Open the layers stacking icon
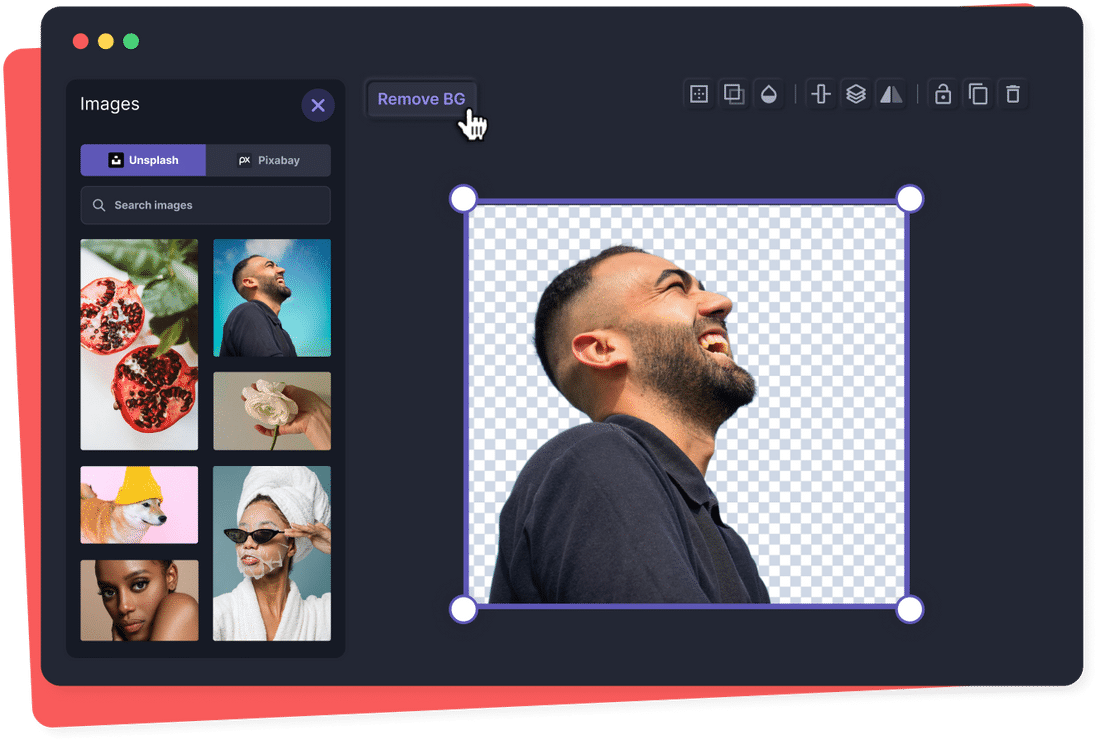 point(855,93)
